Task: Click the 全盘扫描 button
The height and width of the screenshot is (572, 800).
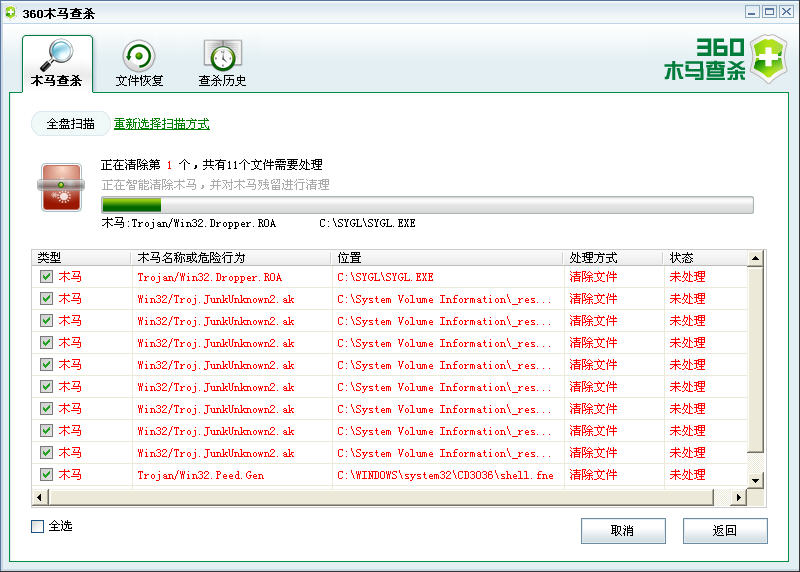Action: pos(70,123)
